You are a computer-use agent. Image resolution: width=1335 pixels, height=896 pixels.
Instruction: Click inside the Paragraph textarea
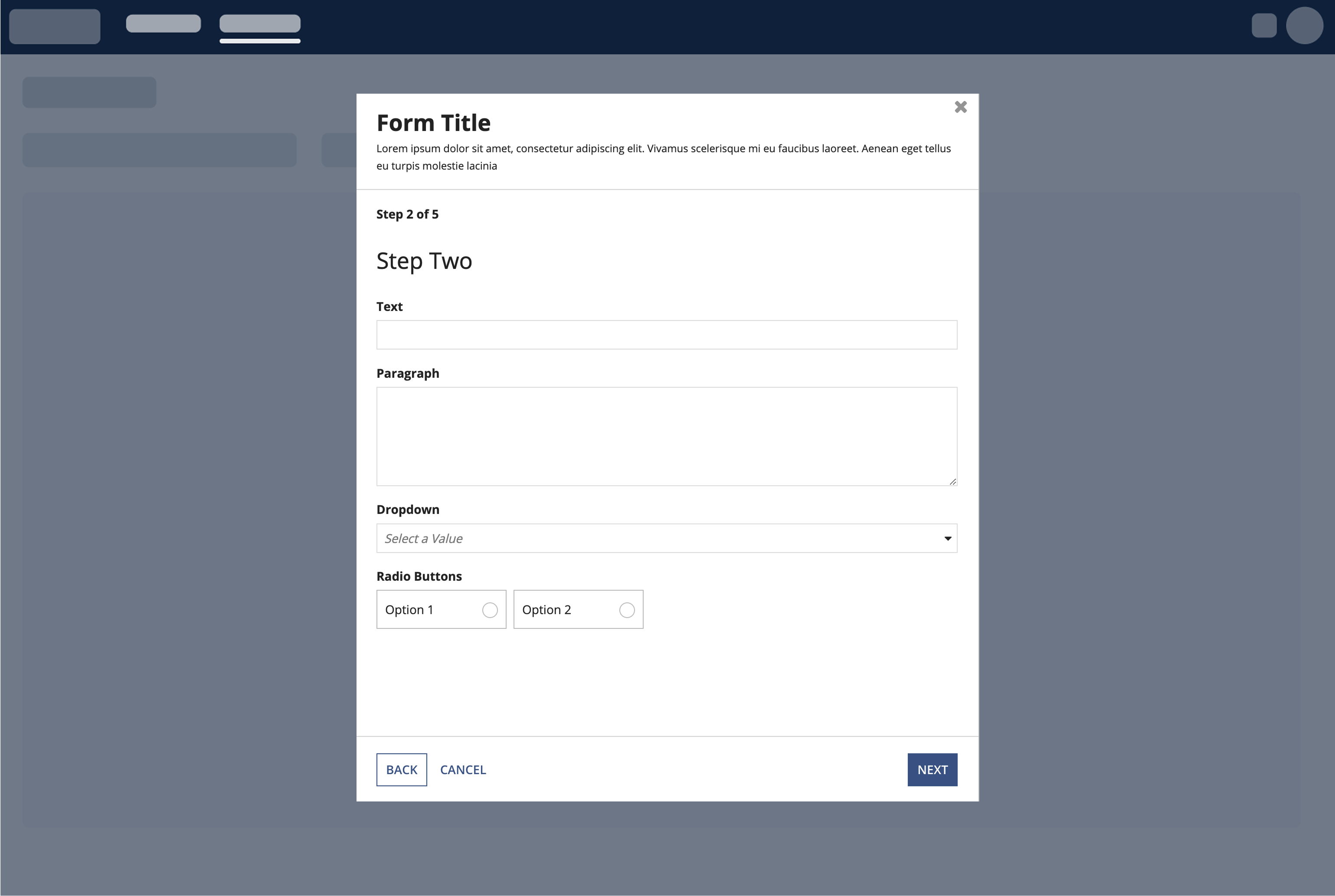666,436
